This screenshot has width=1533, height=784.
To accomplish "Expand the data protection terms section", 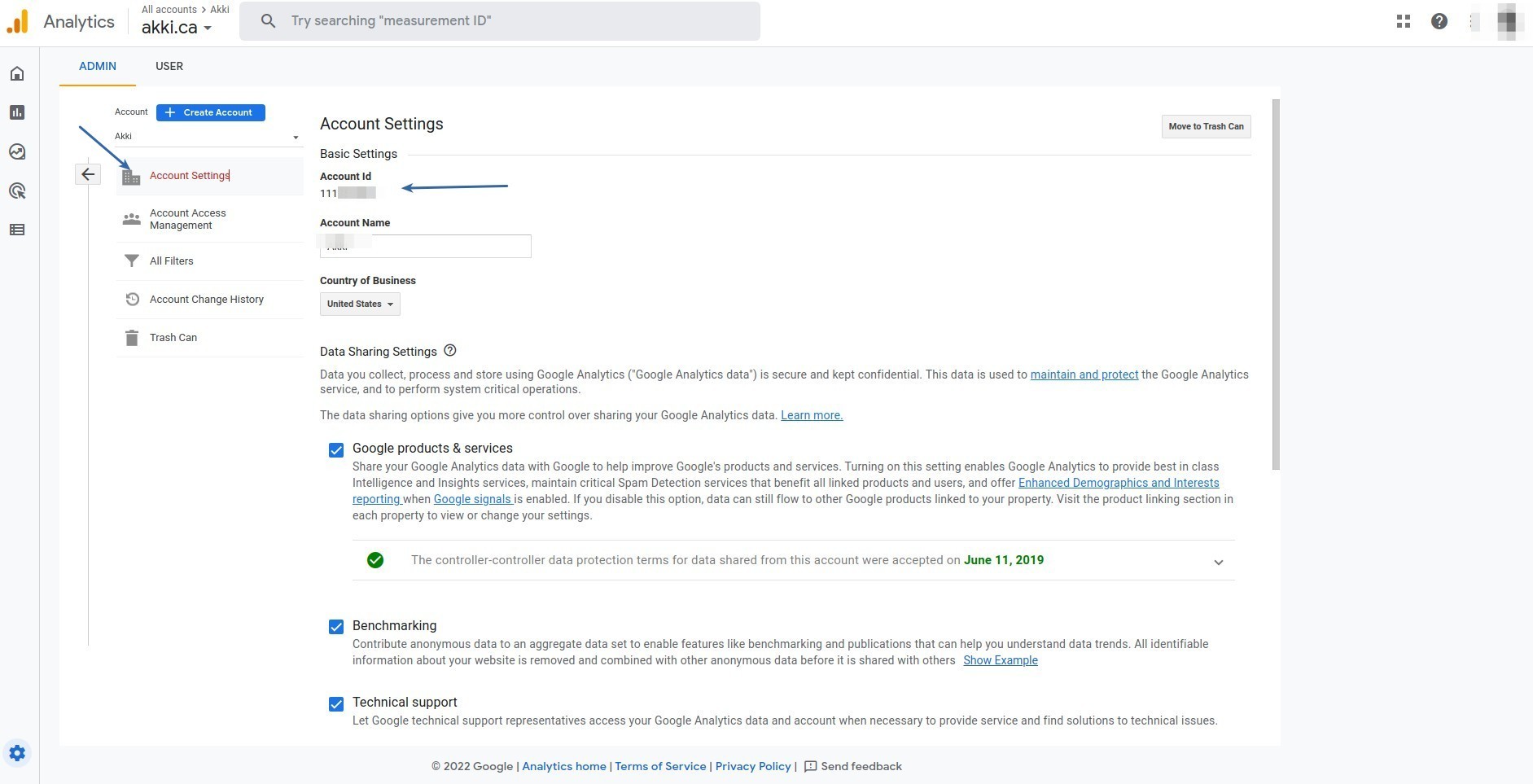I will point(1218,562).
